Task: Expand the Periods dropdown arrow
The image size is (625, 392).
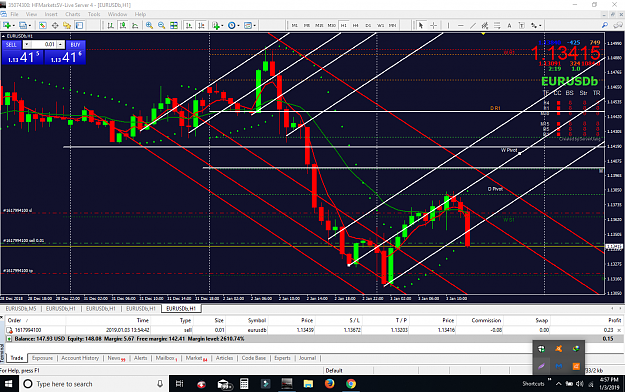Action: pos(238,26)
